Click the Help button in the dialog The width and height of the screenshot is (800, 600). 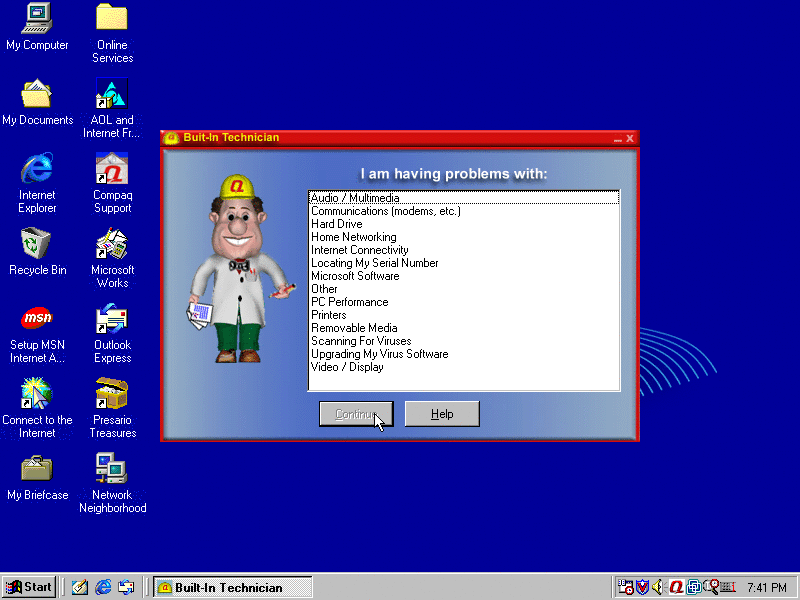(x=442, y=414)
